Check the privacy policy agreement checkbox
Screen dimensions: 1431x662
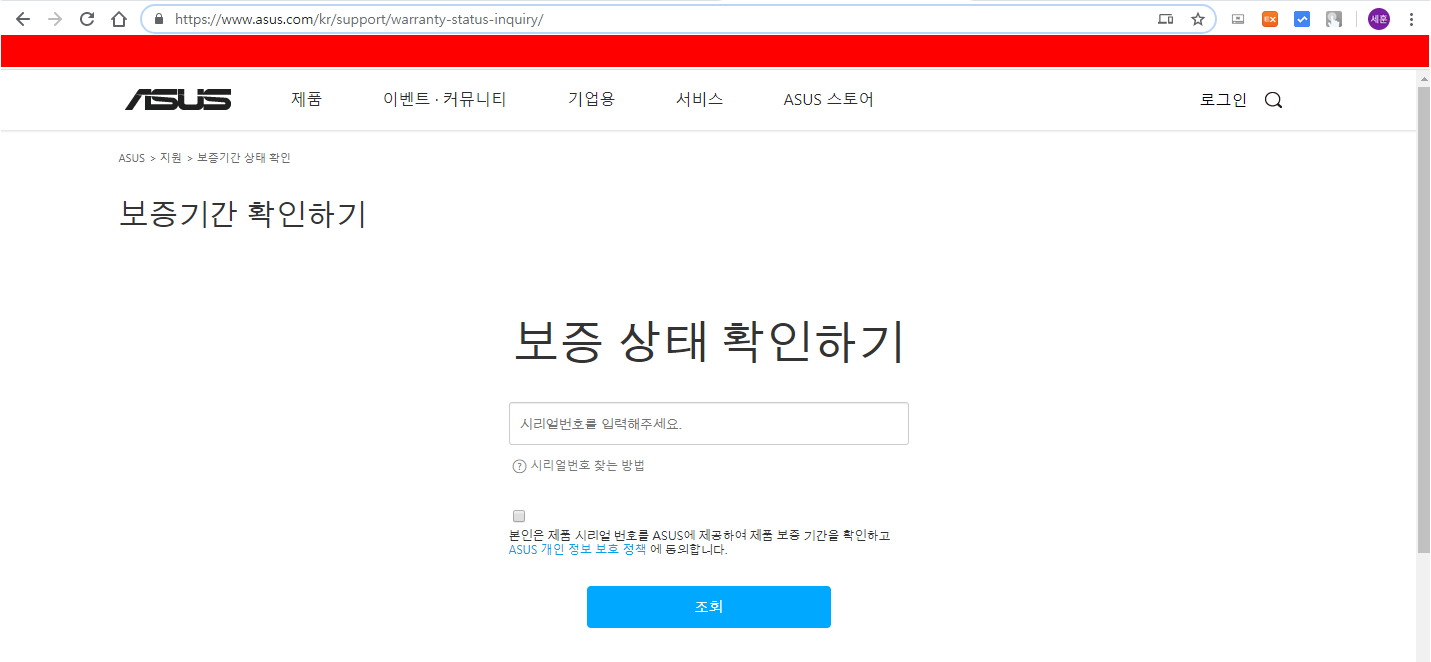click(518, 516)
